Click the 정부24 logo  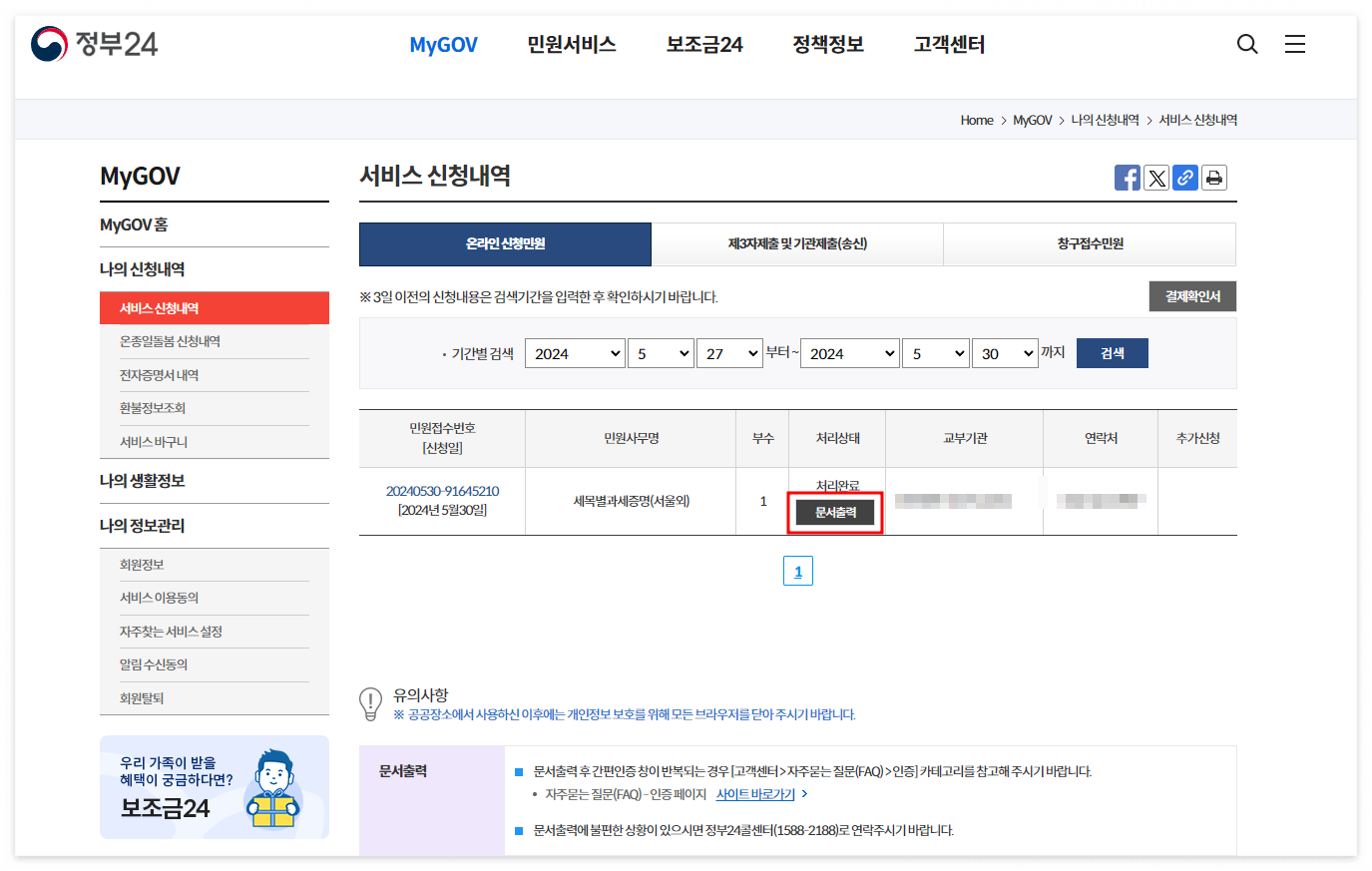(x=93, y=44)
